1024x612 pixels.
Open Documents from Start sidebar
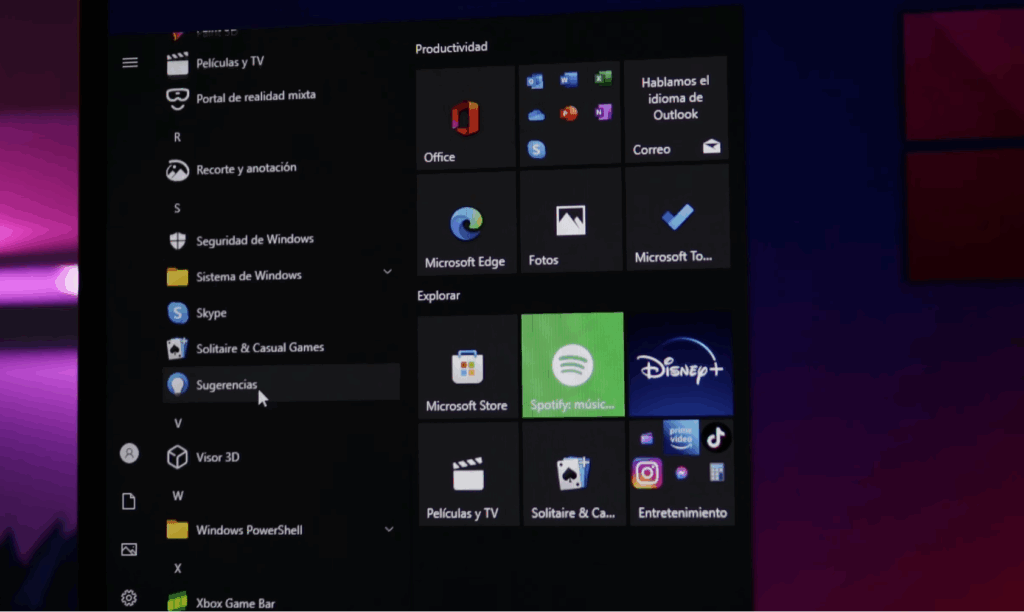pos(129,501)
